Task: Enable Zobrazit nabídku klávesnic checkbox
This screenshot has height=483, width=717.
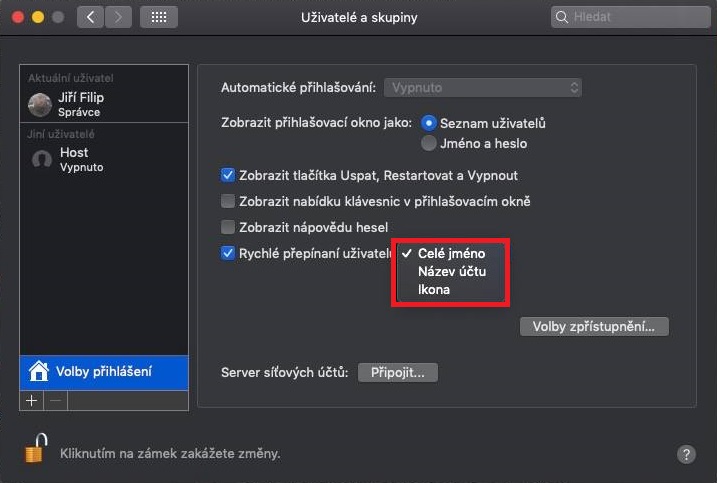Action: click(x=228, y=201)
